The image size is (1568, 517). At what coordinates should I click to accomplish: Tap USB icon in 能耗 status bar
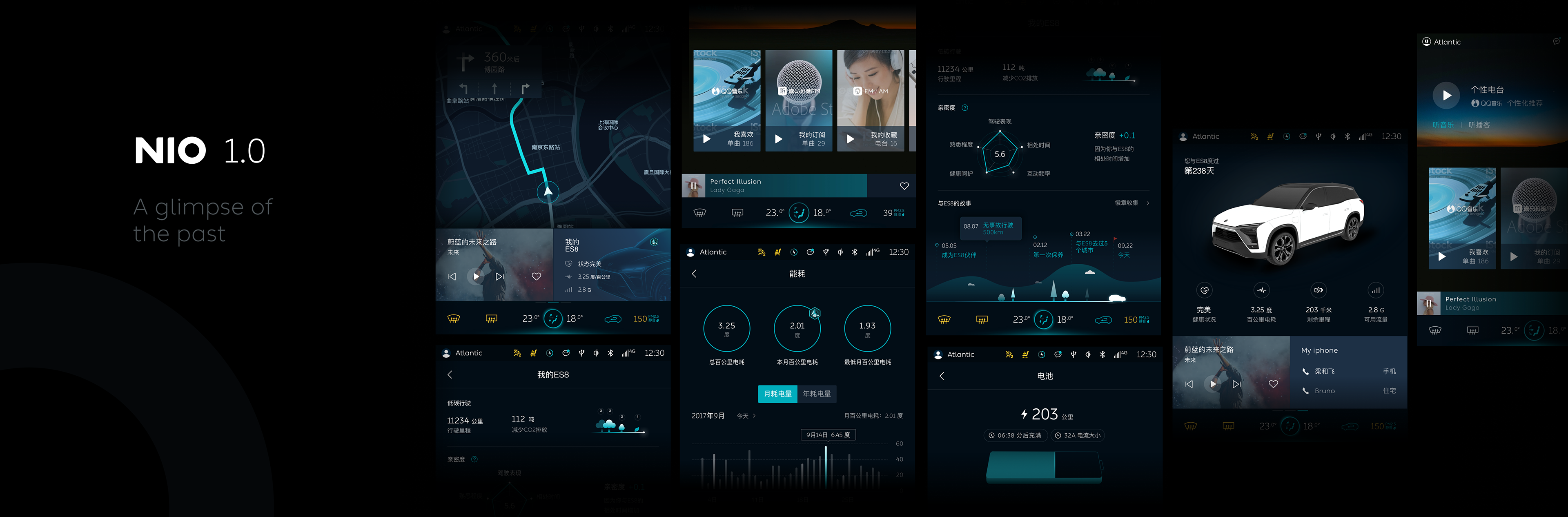[826, 252]
